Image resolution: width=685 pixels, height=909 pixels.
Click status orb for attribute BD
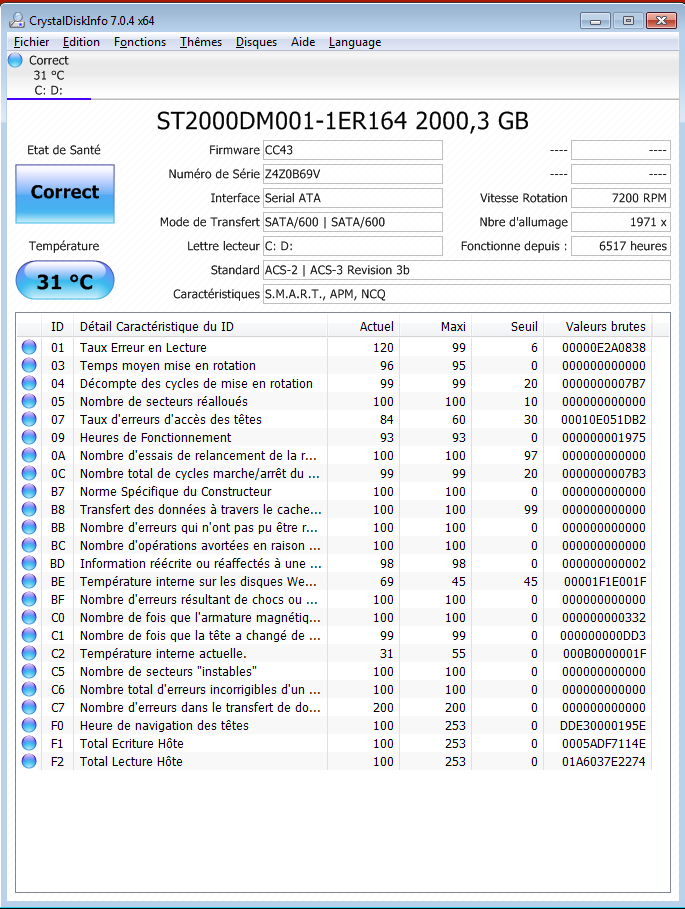click(x=29, y=563)
